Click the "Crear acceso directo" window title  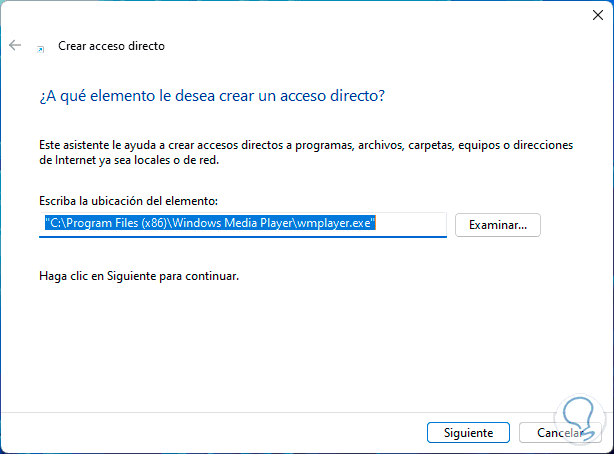click(111, 46)
